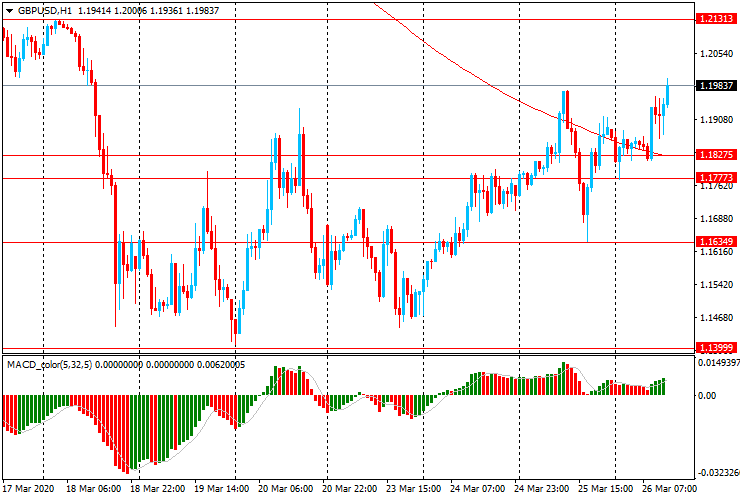Click the current price label 1.19837
740x500 pixels.
pyautogui.click(x=716, y=85)
